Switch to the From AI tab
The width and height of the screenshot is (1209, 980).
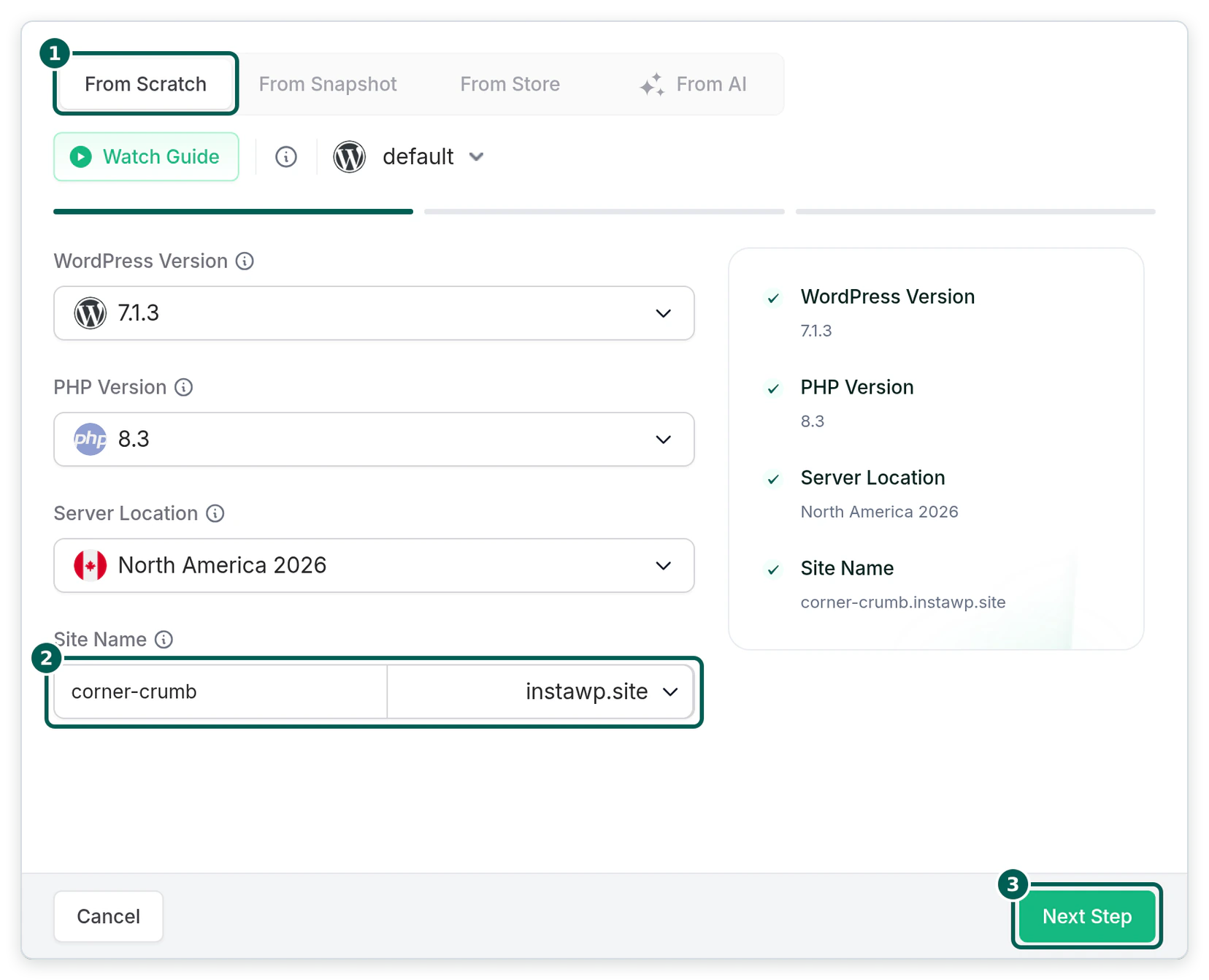[x=693, y=84]
